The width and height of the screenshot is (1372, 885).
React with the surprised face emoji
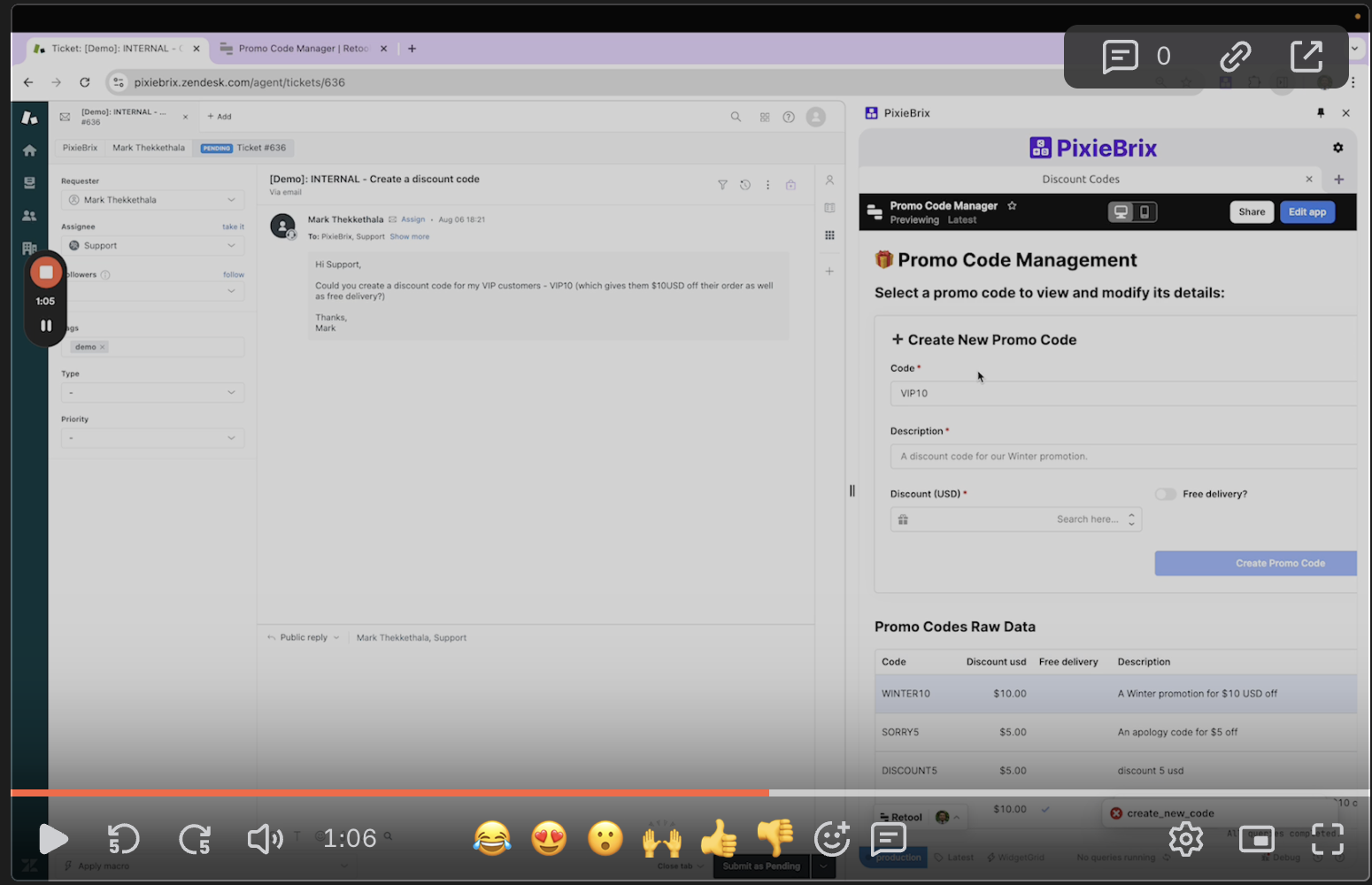click(605, 838)
